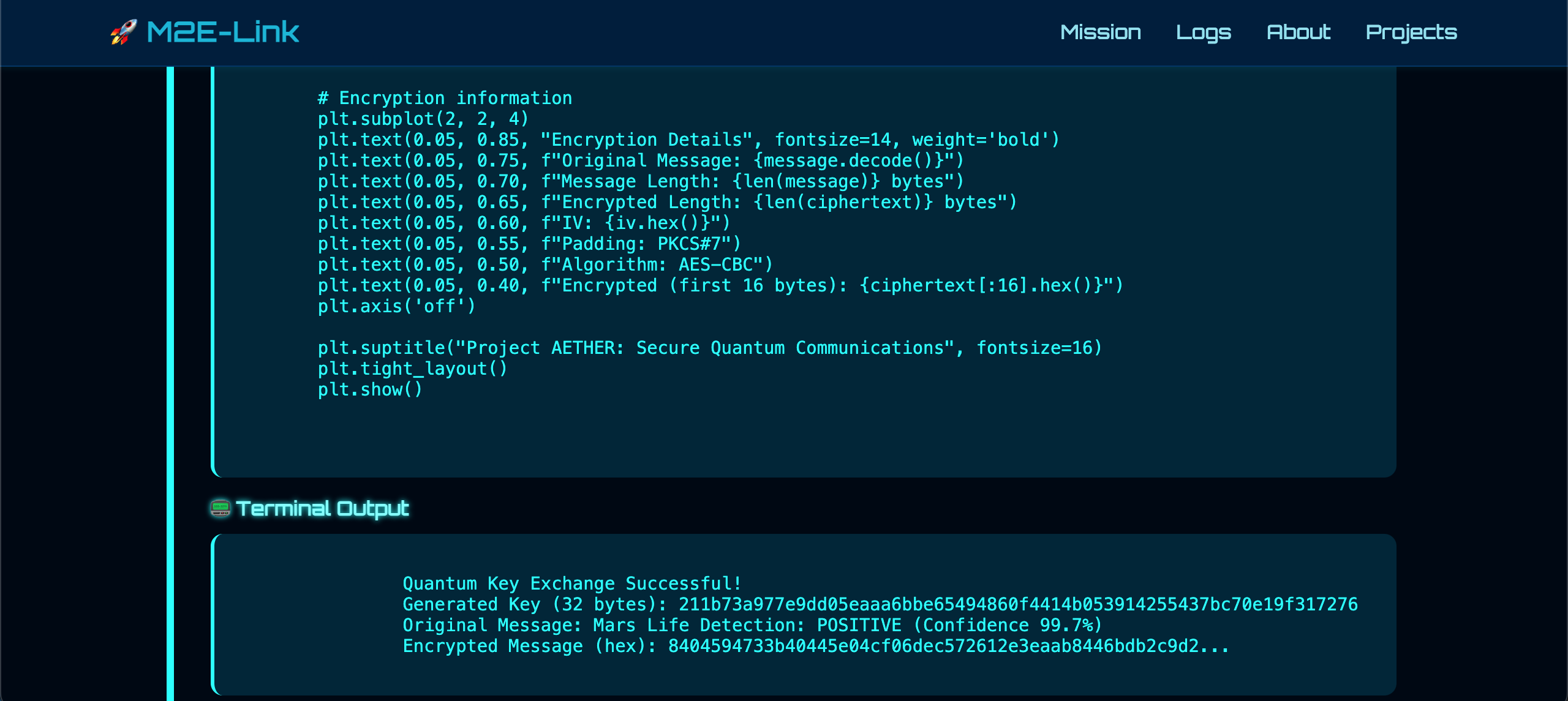Click the rocket icon in the header
Image resolution: width=1568 pixels, height=701 pixels.
[x=123, y=32]
